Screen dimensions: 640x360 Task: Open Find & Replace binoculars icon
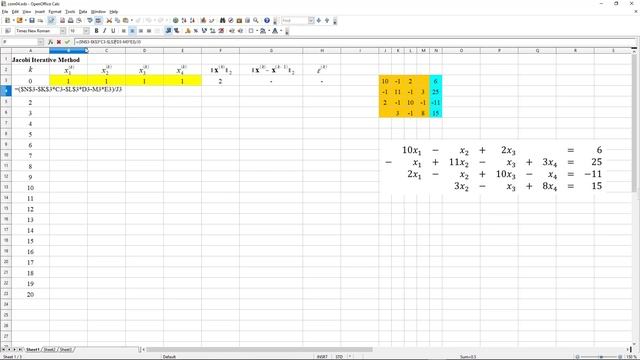pos(222,20)
